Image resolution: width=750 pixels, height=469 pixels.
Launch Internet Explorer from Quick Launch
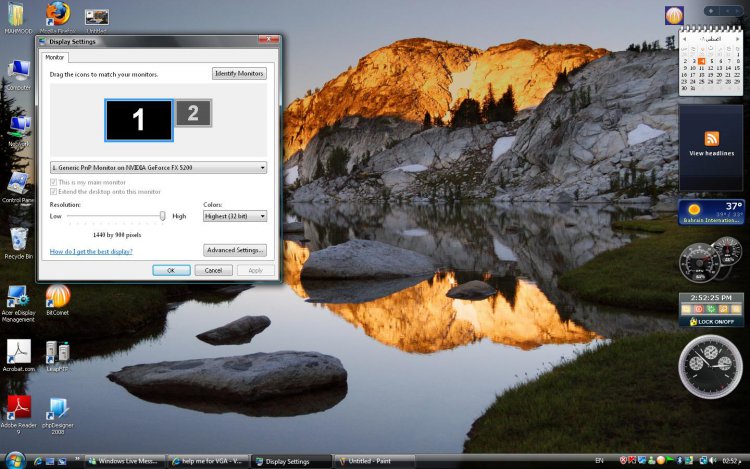point(38,461)
